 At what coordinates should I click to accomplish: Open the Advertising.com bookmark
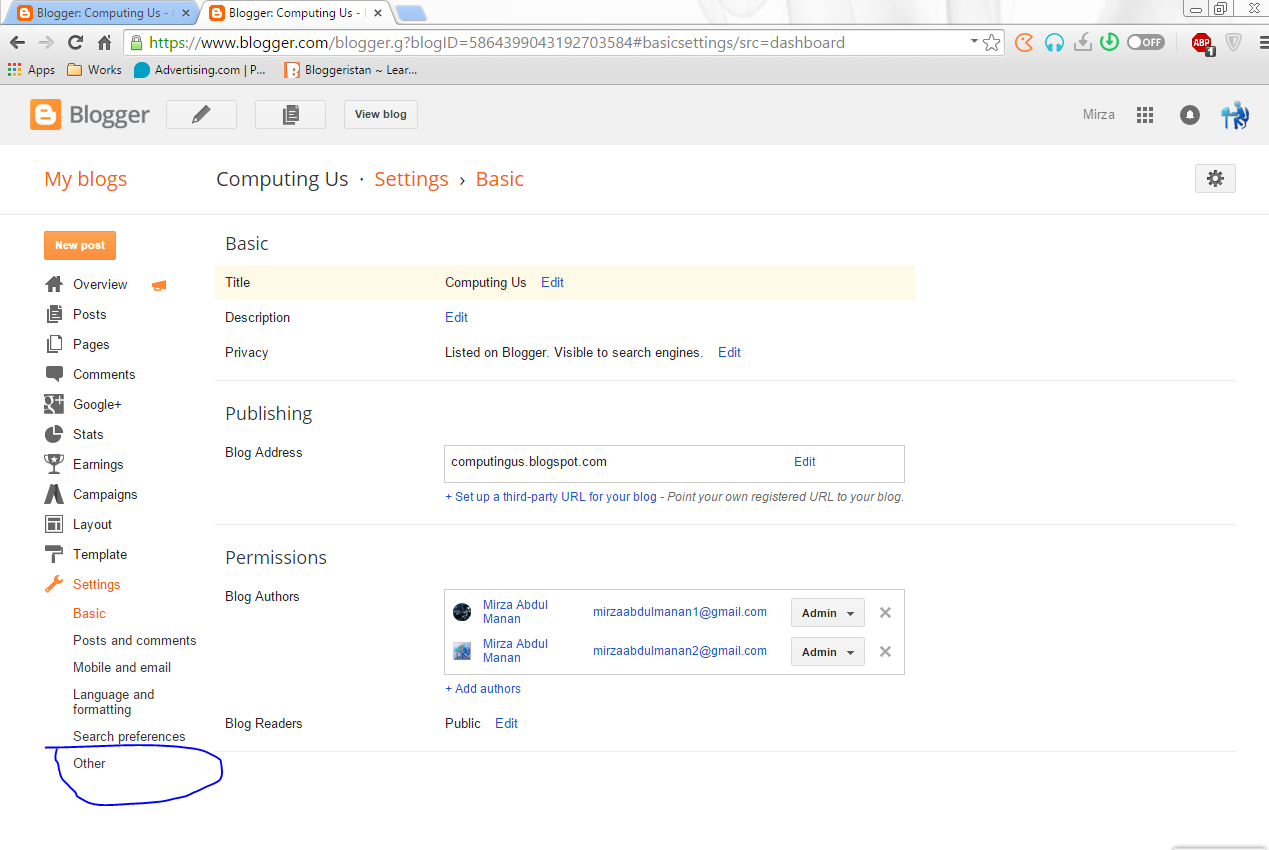[x=200, y=70]
